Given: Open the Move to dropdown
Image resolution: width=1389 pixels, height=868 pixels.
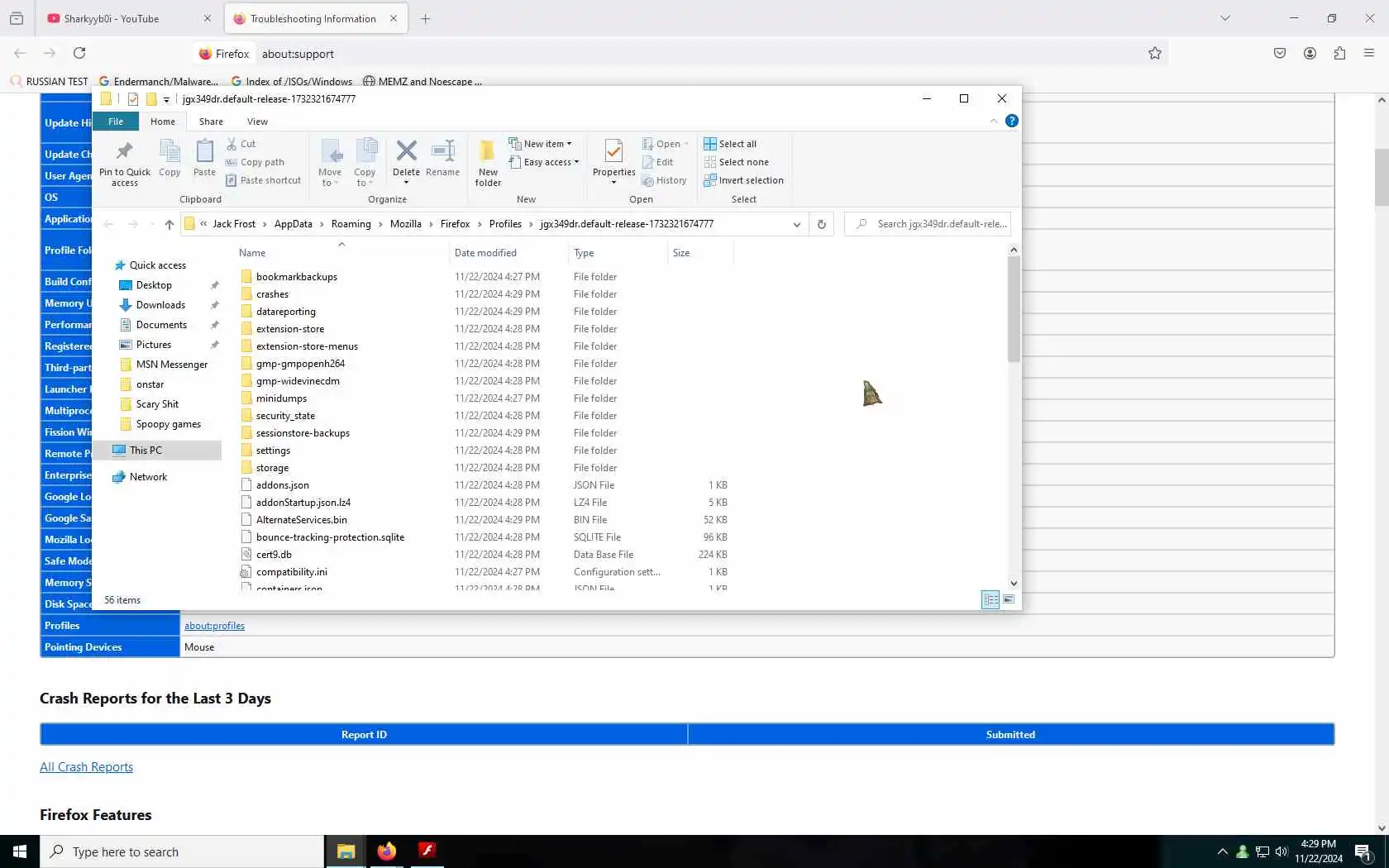Looking at the screenshot, I should (x=330, y=163).
